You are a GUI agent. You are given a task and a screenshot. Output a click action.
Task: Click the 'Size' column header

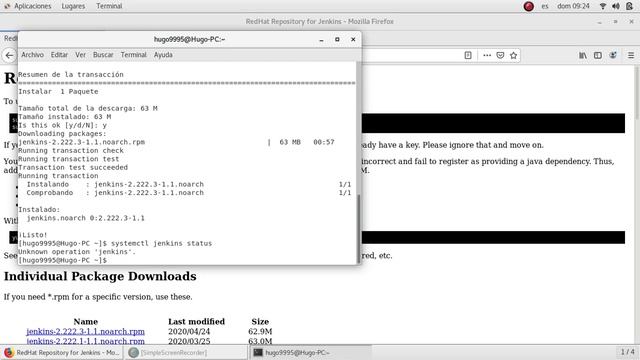pos(260,322)
